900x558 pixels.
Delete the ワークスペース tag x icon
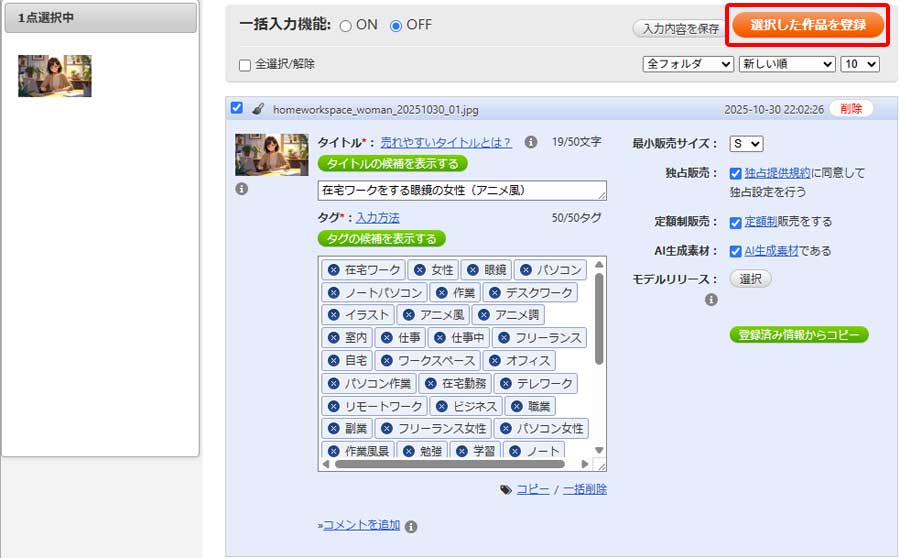pyautogui.click(x=387, y=361)
